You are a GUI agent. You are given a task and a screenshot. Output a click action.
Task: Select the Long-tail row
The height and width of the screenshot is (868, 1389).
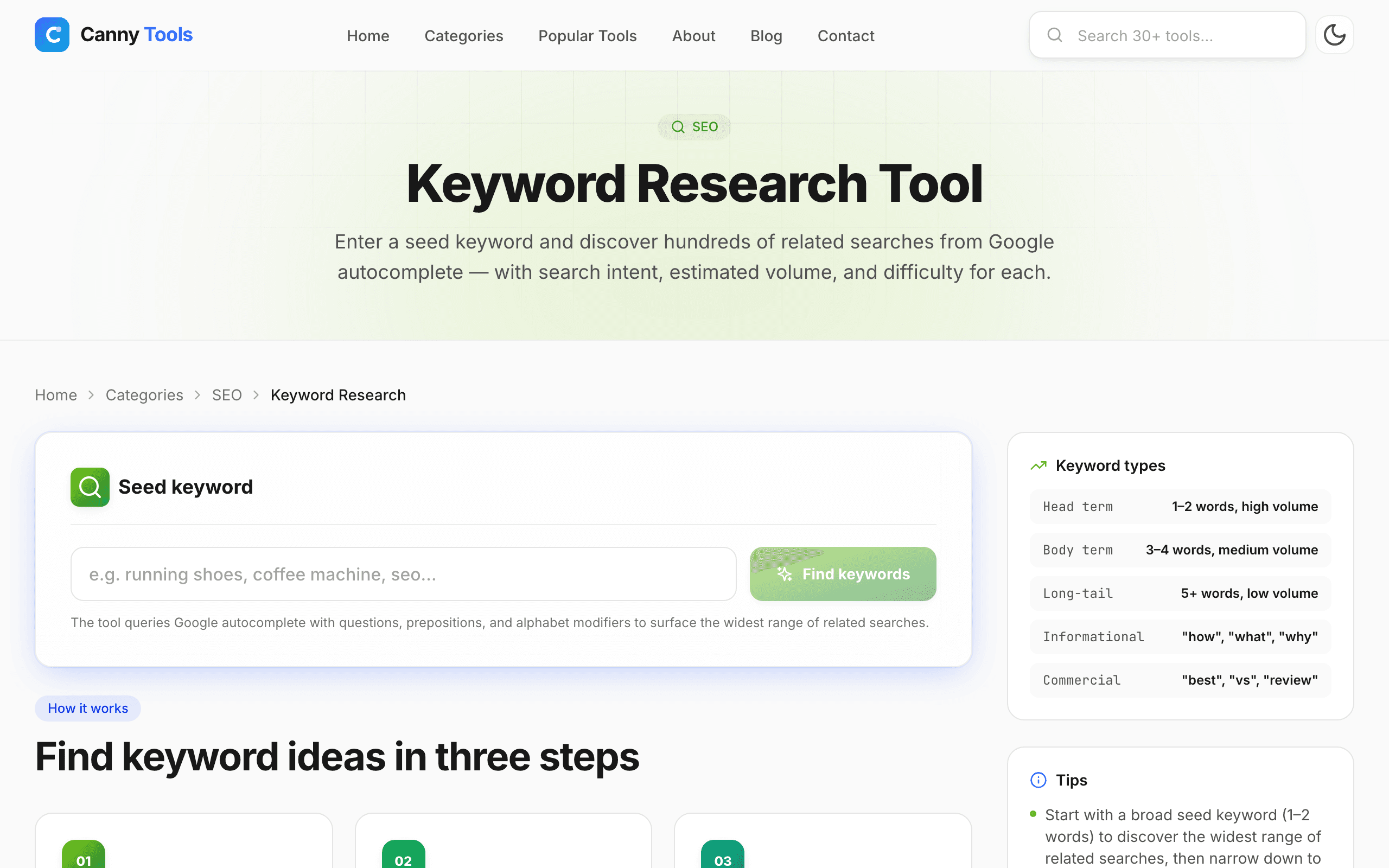(1180, 593)
